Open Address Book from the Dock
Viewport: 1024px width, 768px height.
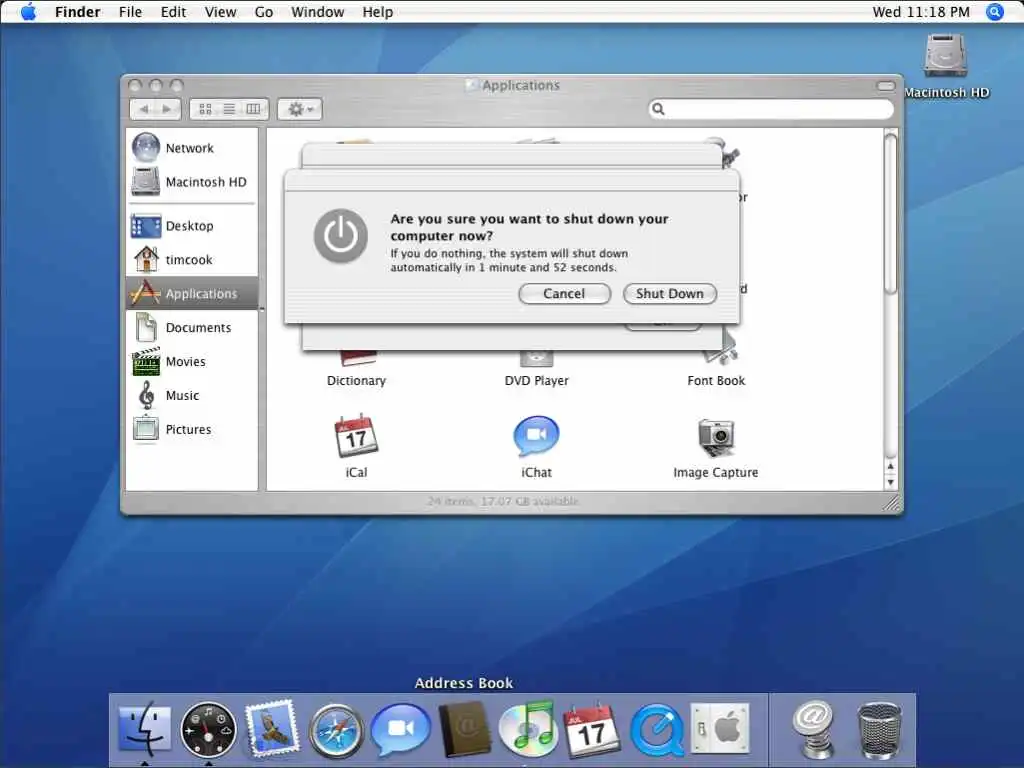click(464, 729)
